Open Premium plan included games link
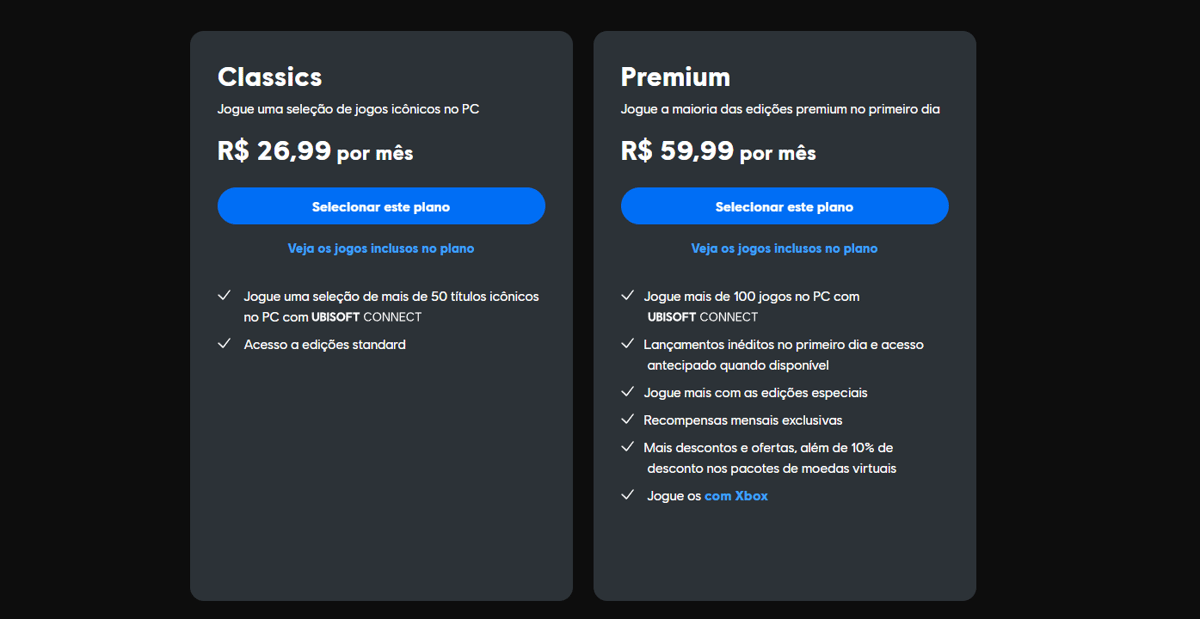The width and height of the screenshot is (1200, 619). pos(784,248)
